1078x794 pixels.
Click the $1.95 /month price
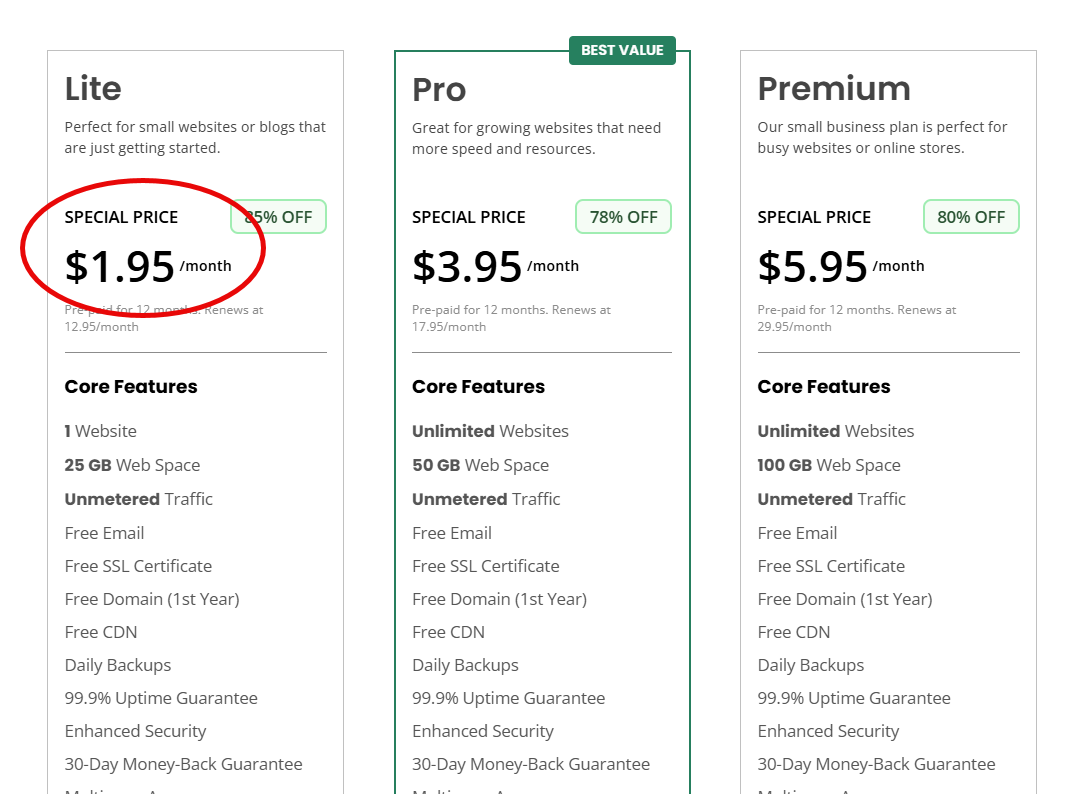pyautogui.click(x=148, y=267)
